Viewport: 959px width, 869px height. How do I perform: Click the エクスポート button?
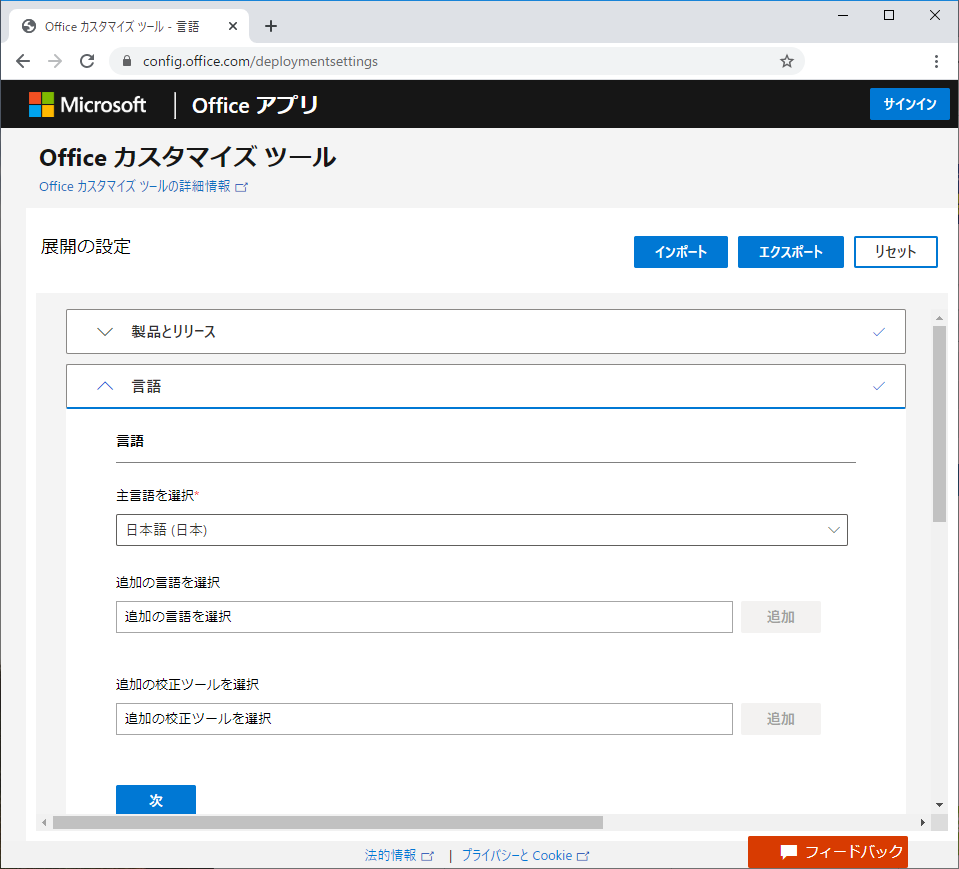[x=790, y=252]
